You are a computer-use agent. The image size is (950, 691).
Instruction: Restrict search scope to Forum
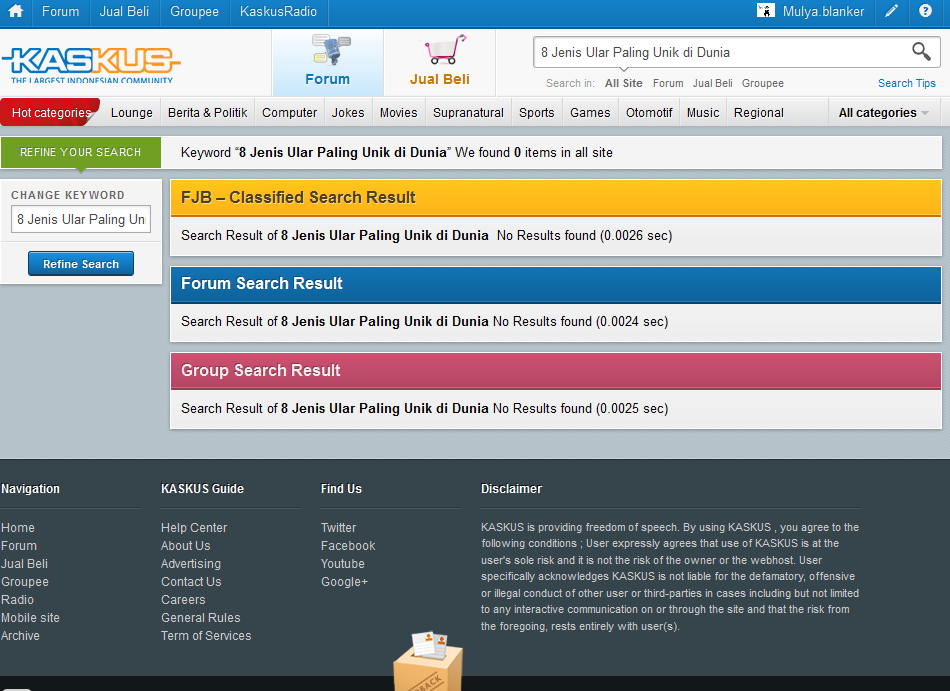point(668,84)
